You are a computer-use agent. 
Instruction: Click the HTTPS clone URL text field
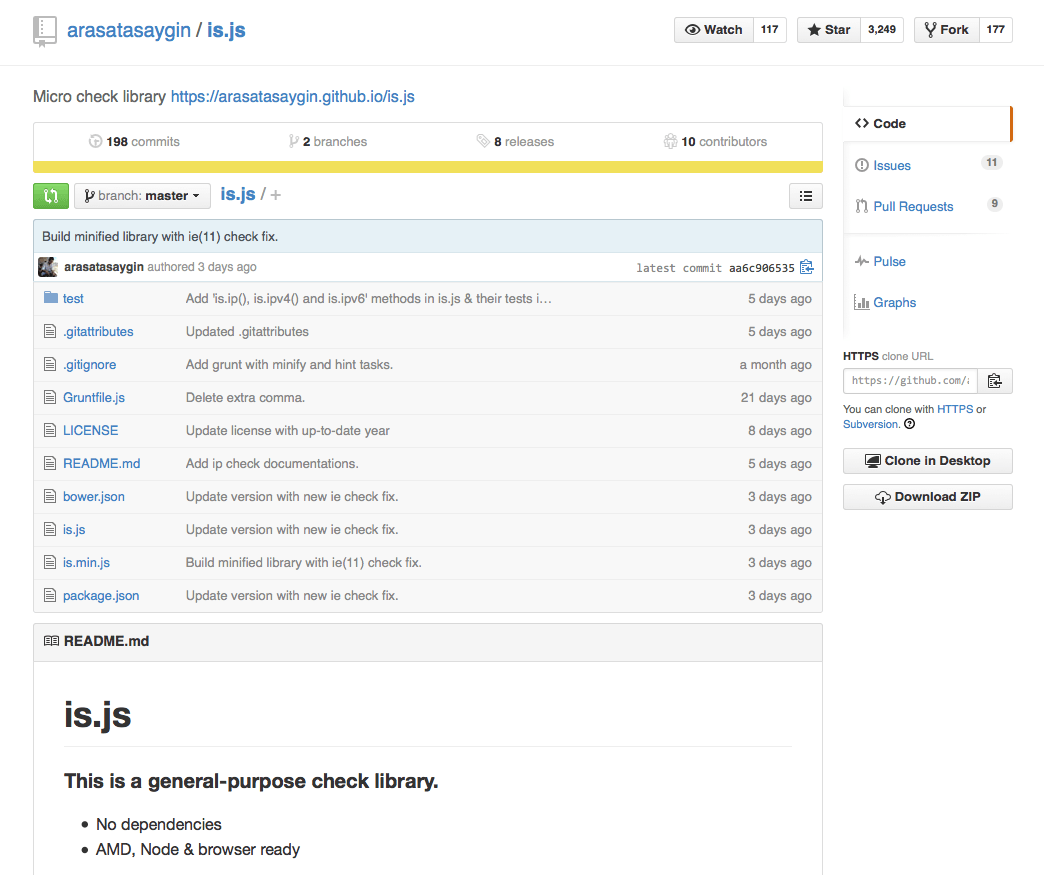(x=910, y=381)
